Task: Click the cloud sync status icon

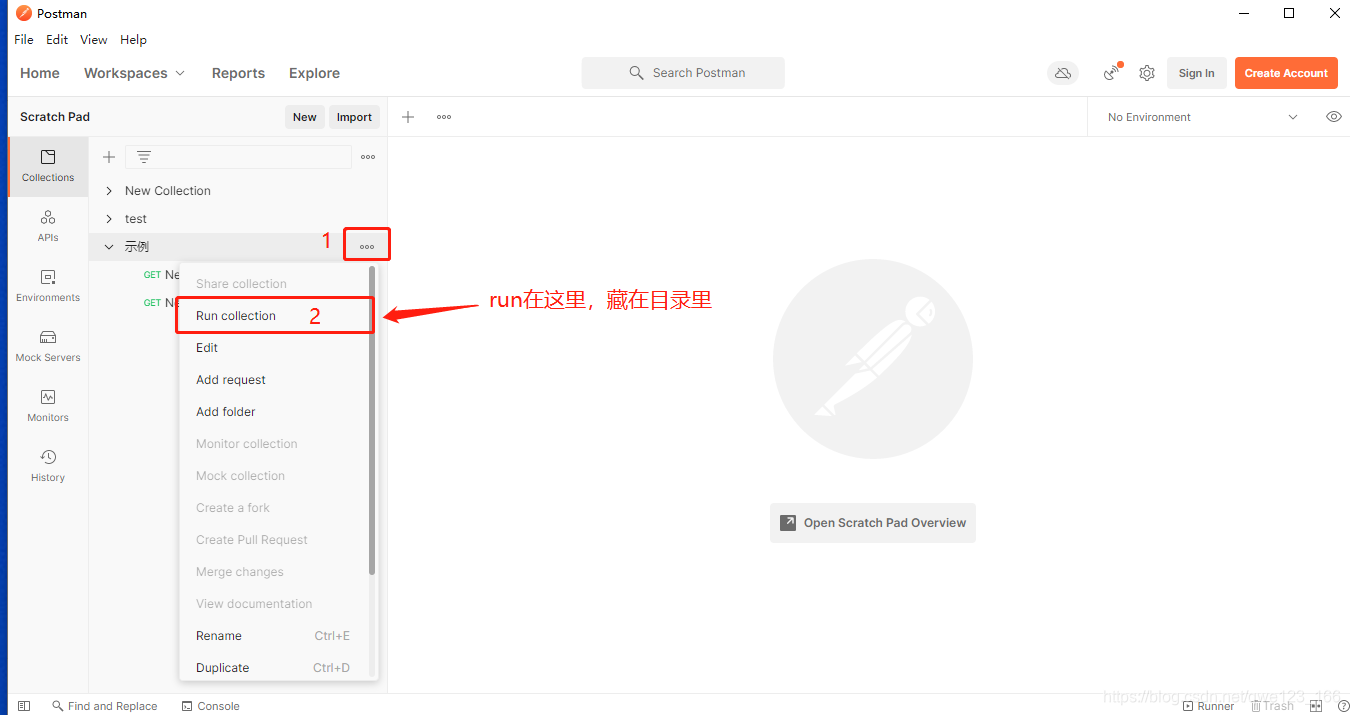Action: tap(1063, 73)
